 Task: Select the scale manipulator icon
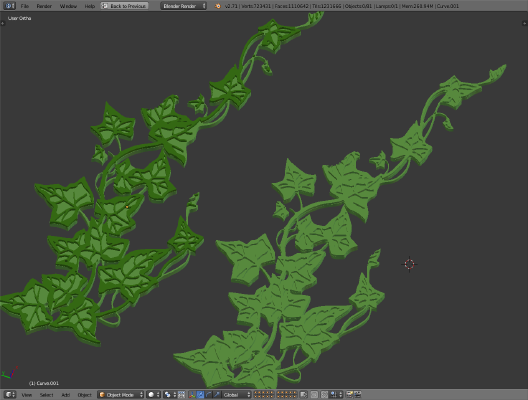(x=217, y=395)
